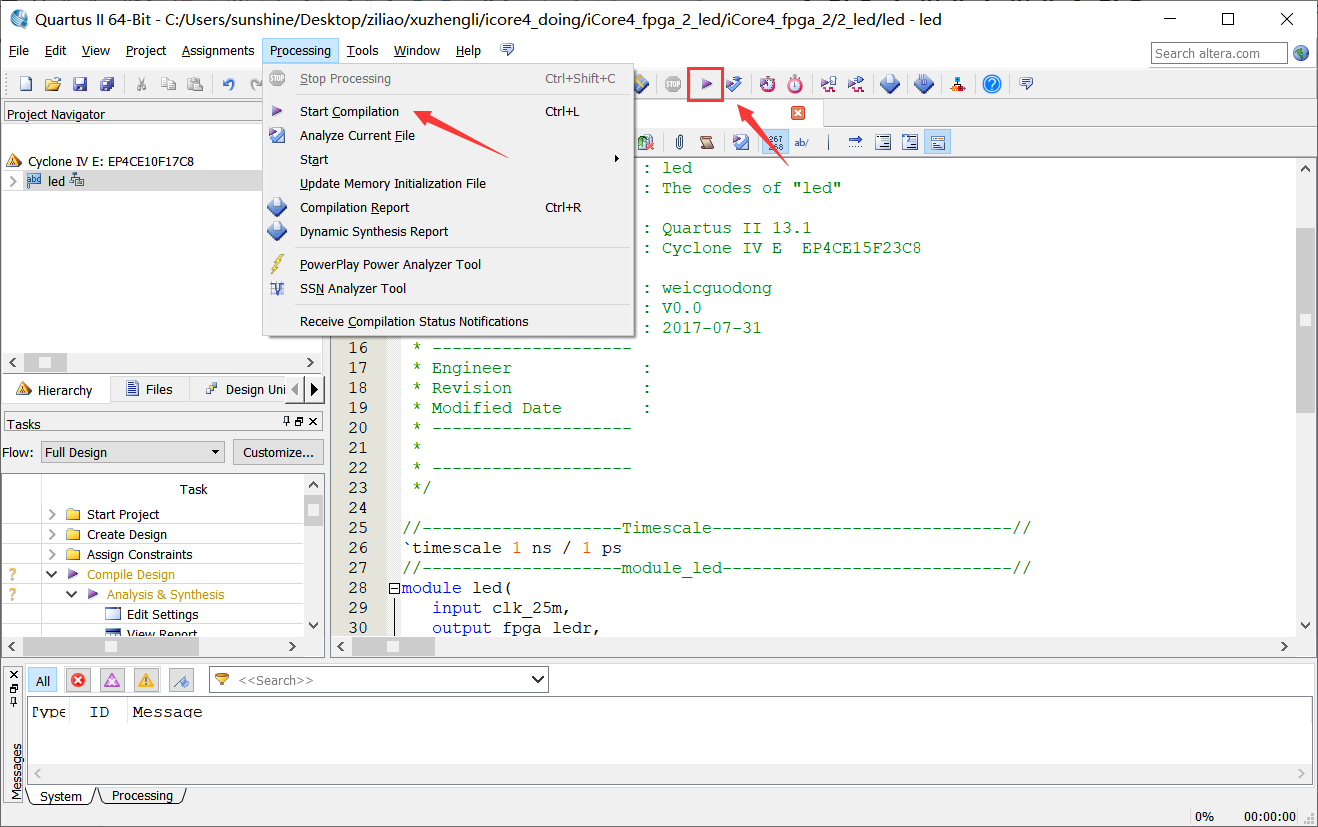
Task: Click the Search altera.com input field
Action: tap(1219, 53)
